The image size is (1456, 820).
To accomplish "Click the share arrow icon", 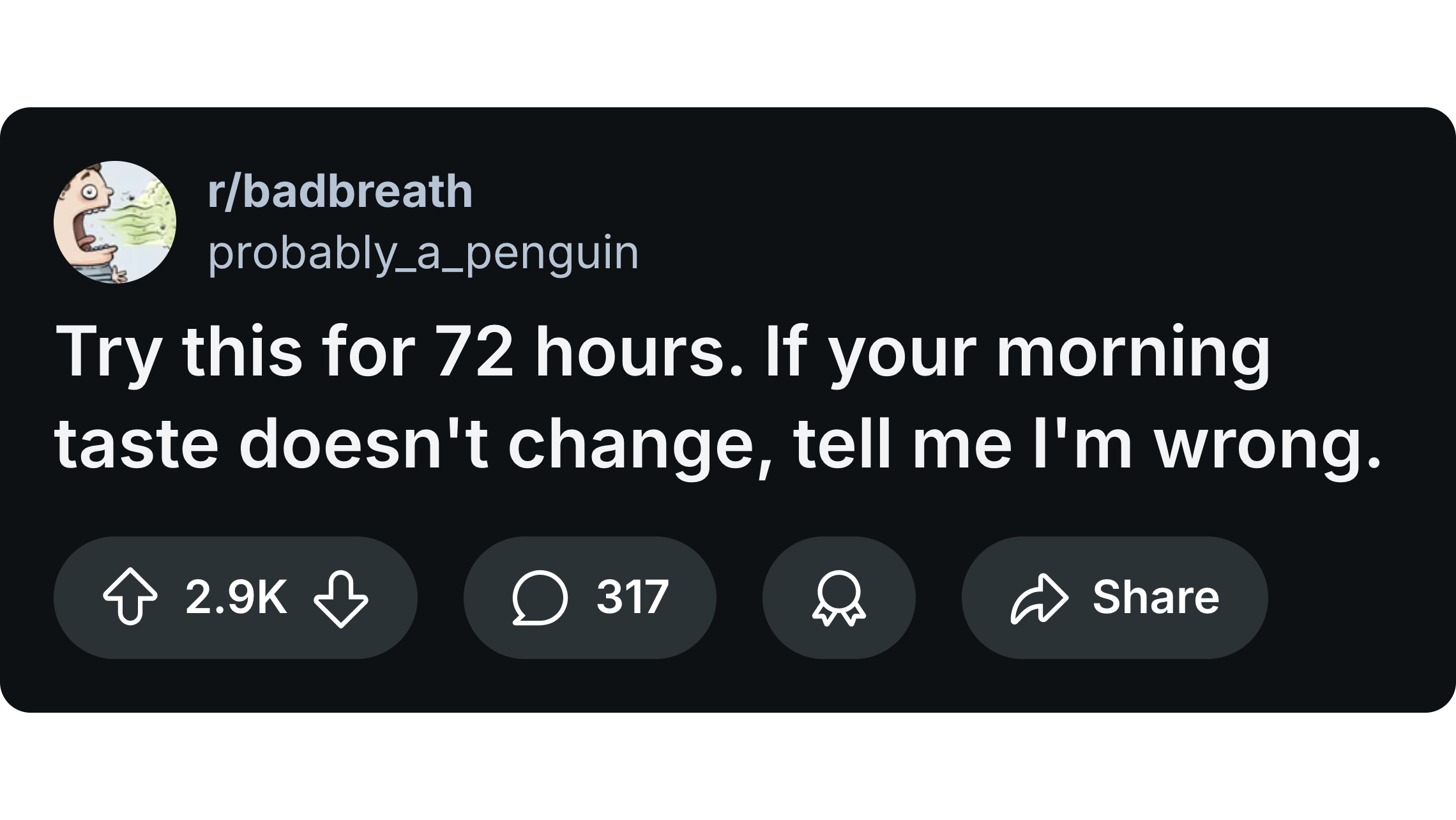I will tap(1038, 598).
